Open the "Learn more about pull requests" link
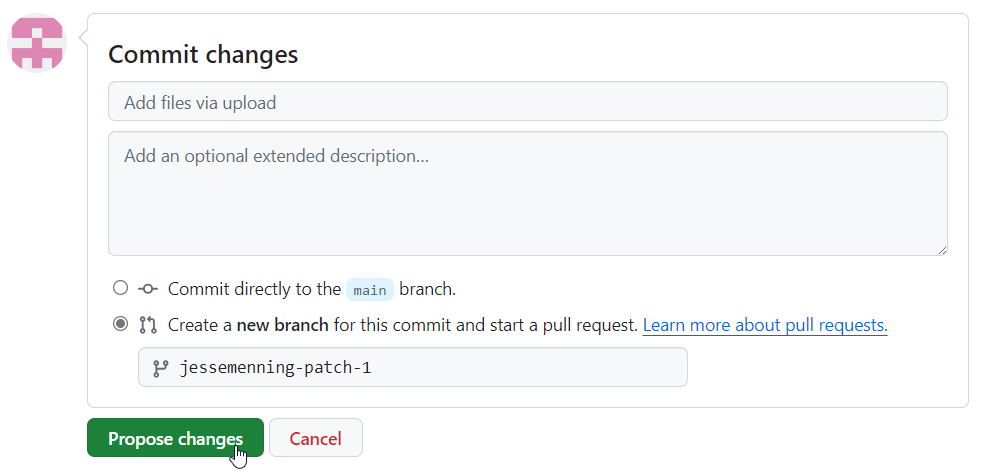 click(765, 325)
